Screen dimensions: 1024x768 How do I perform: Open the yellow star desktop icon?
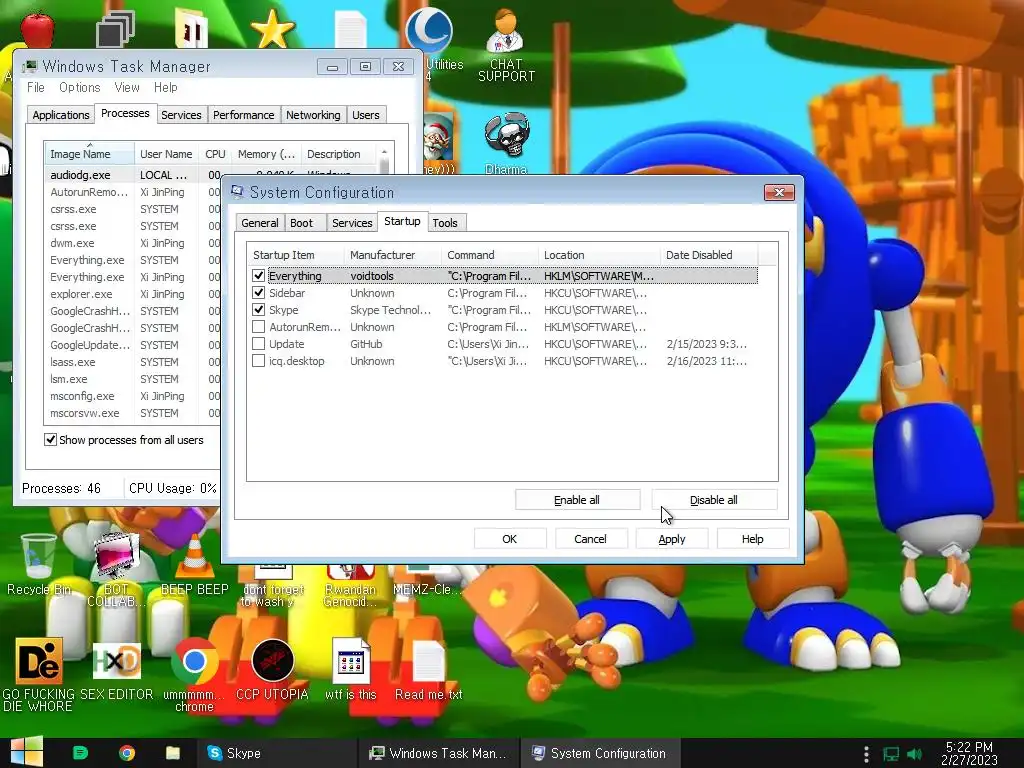pyautogui.click(x=272, y=28)
